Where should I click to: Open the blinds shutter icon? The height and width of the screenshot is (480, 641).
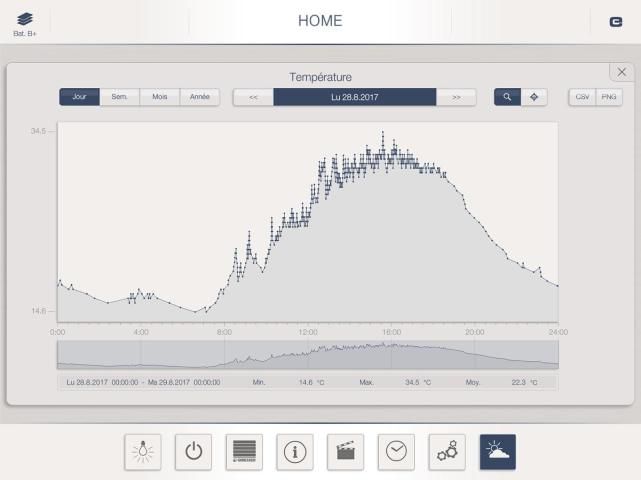(x=244, y=452)
